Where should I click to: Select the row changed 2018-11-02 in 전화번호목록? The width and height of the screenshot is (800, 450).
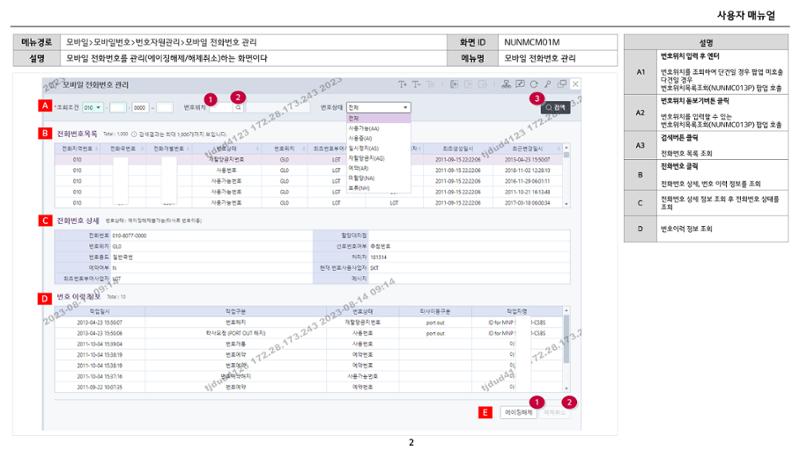click(309, 170)
